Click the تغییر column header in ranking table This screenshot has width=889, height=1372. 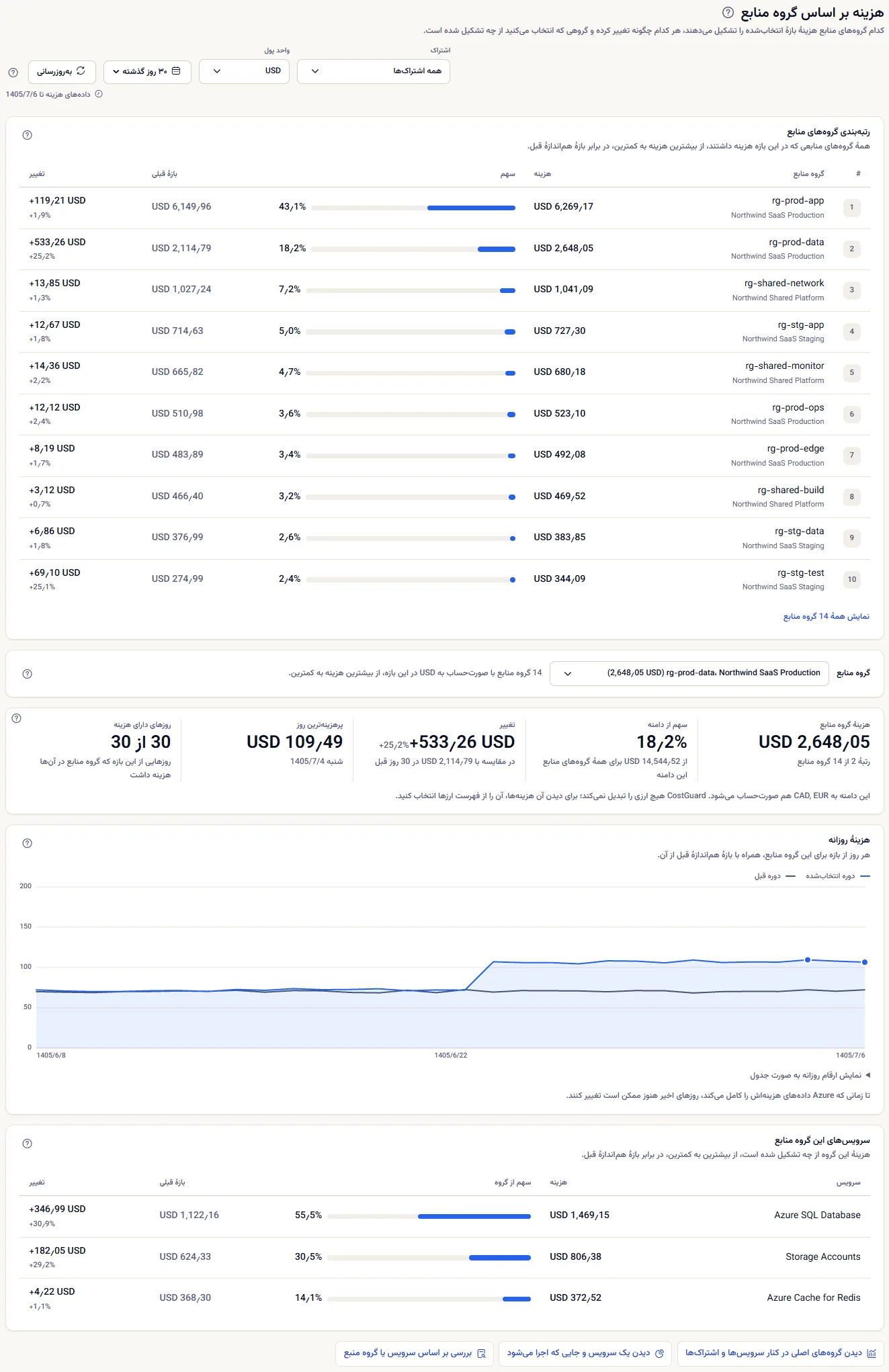(37, 174)
